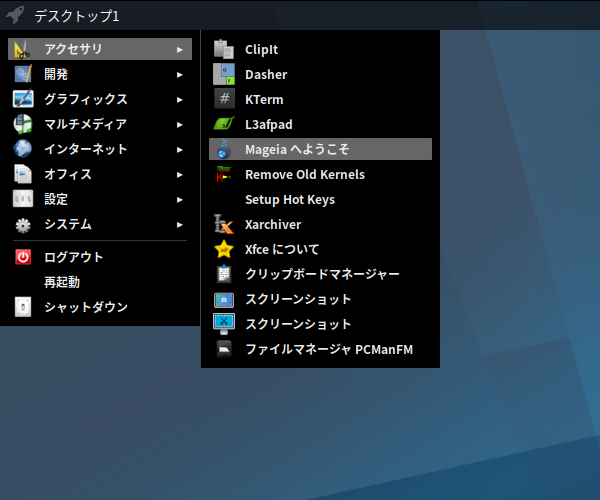Select the マルチメディア text label
The height and width of the screenshot is (500, 600).
click(85, 124)
